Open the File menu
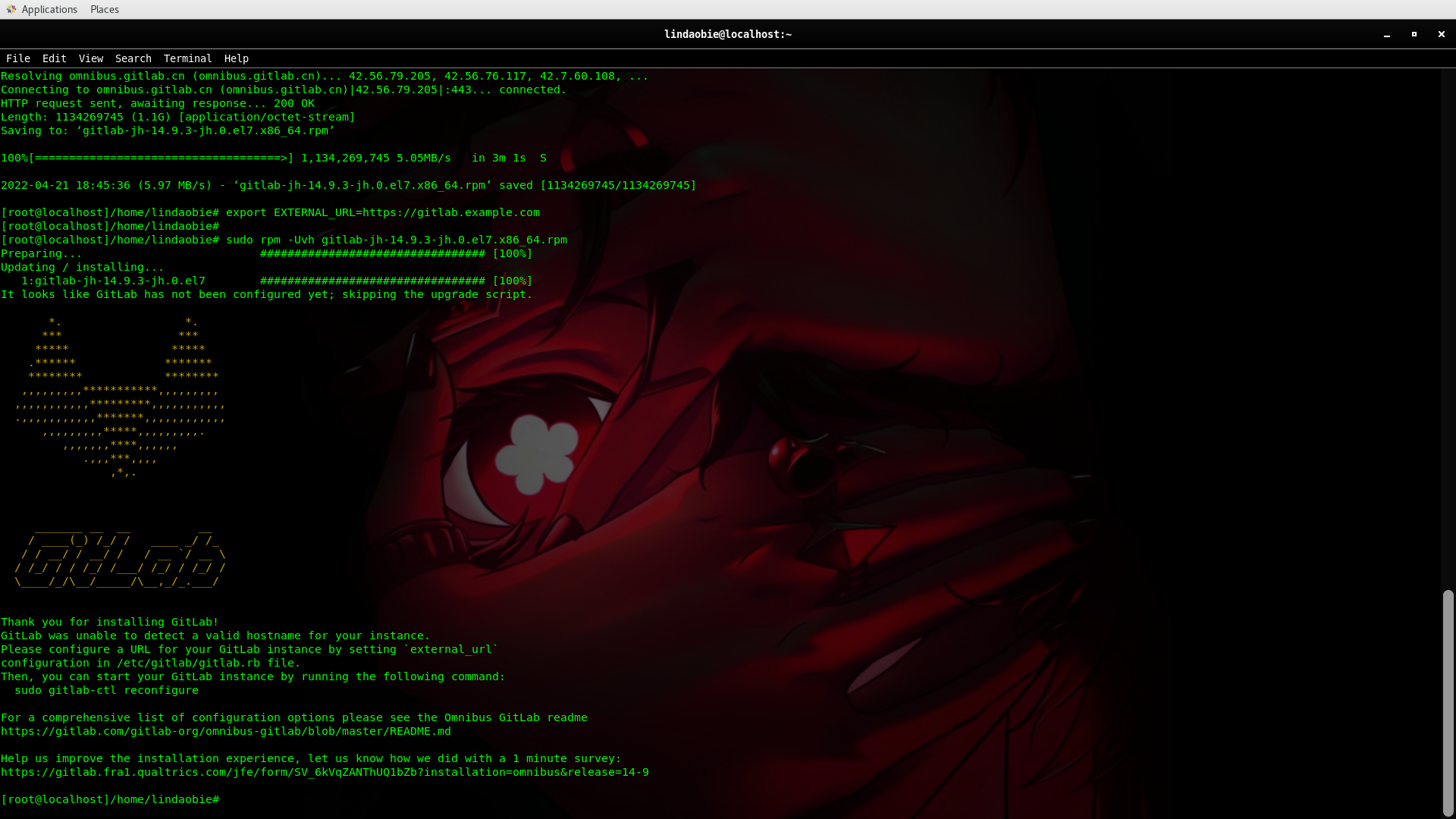The height and width of the screenshot is (819, 1456). [18, 58]
